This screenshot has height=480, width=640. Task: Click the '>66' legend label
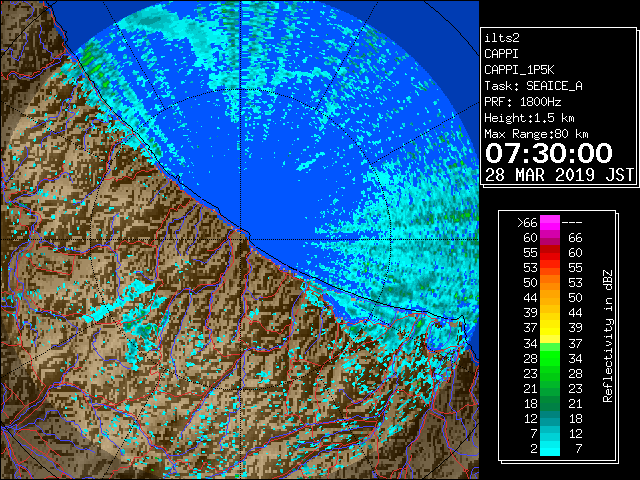pos(527,223)
